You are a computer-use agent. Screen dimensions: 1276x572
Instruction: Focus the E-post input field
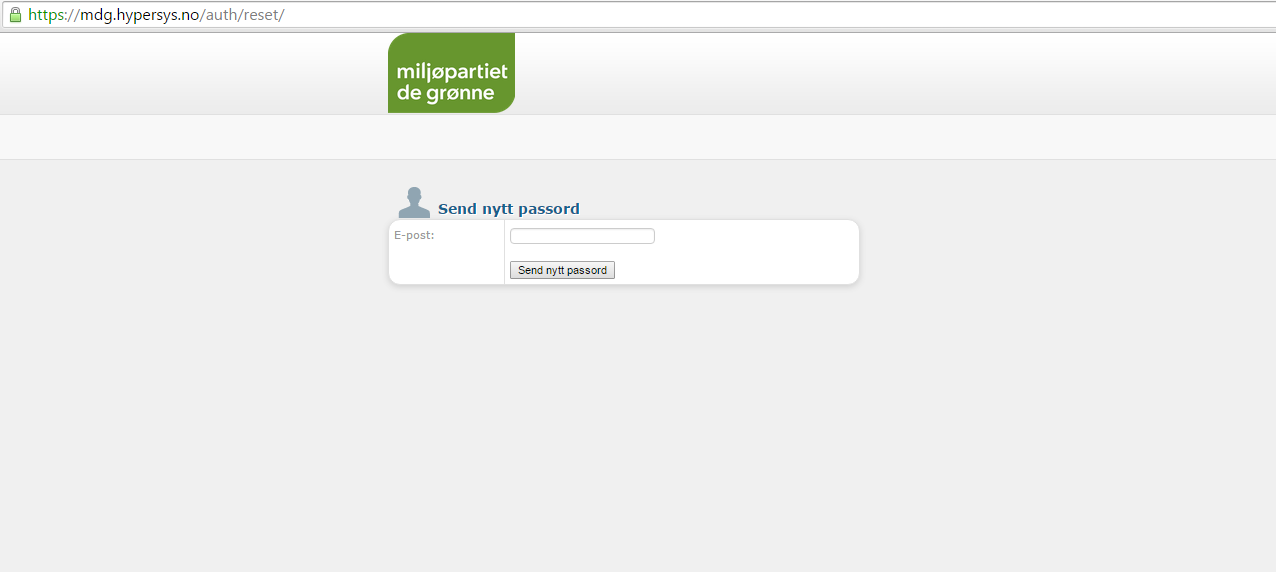tap(582, 236)
